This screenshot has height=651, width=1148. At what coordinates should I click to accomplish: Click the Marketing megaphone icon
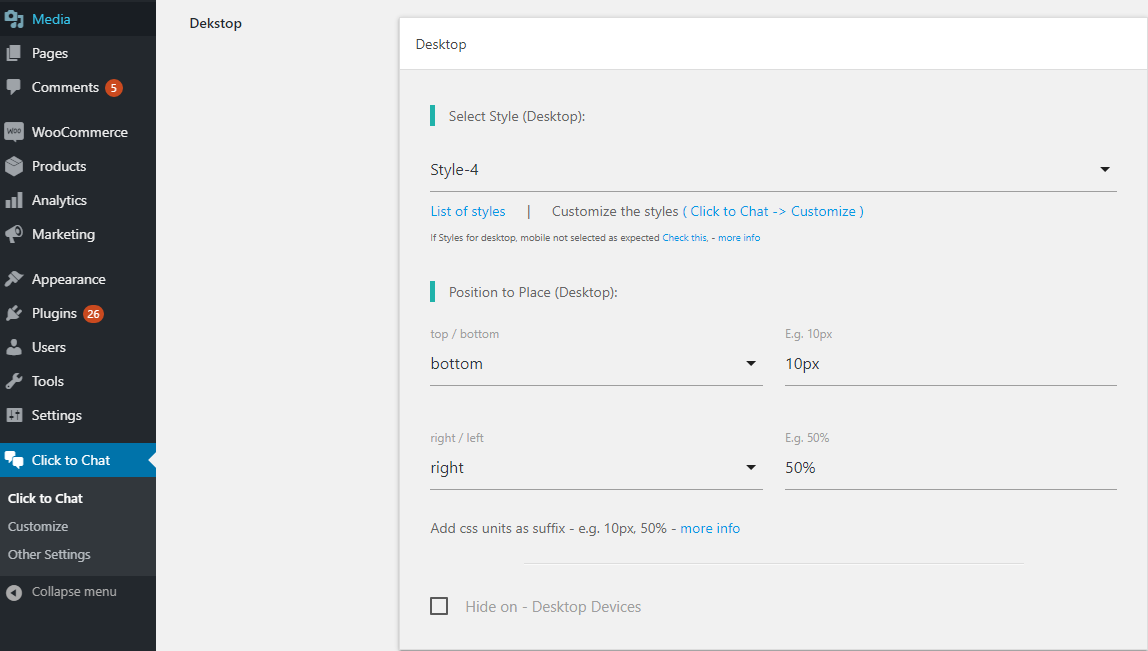(x=14, y=234)
